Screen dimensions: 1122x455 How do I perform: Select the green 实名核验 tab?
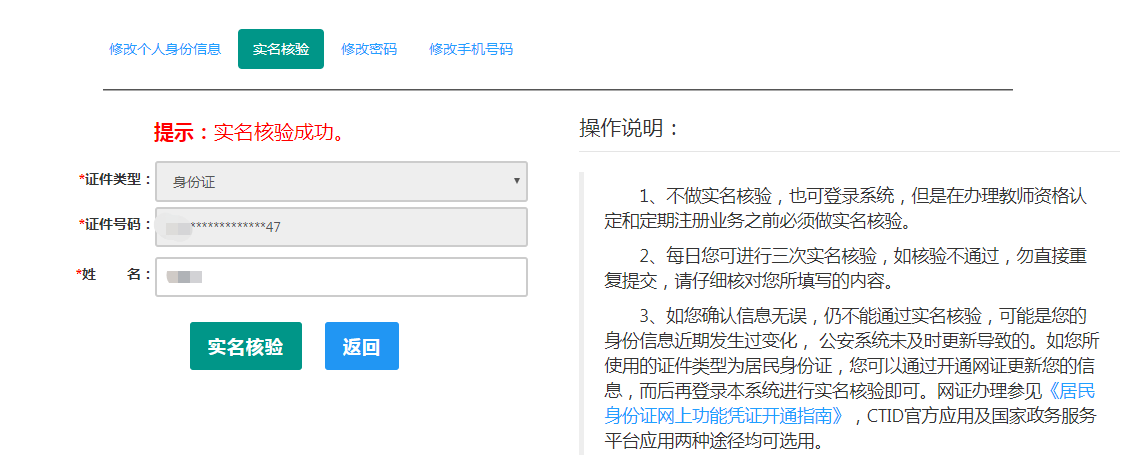(281, 49)
